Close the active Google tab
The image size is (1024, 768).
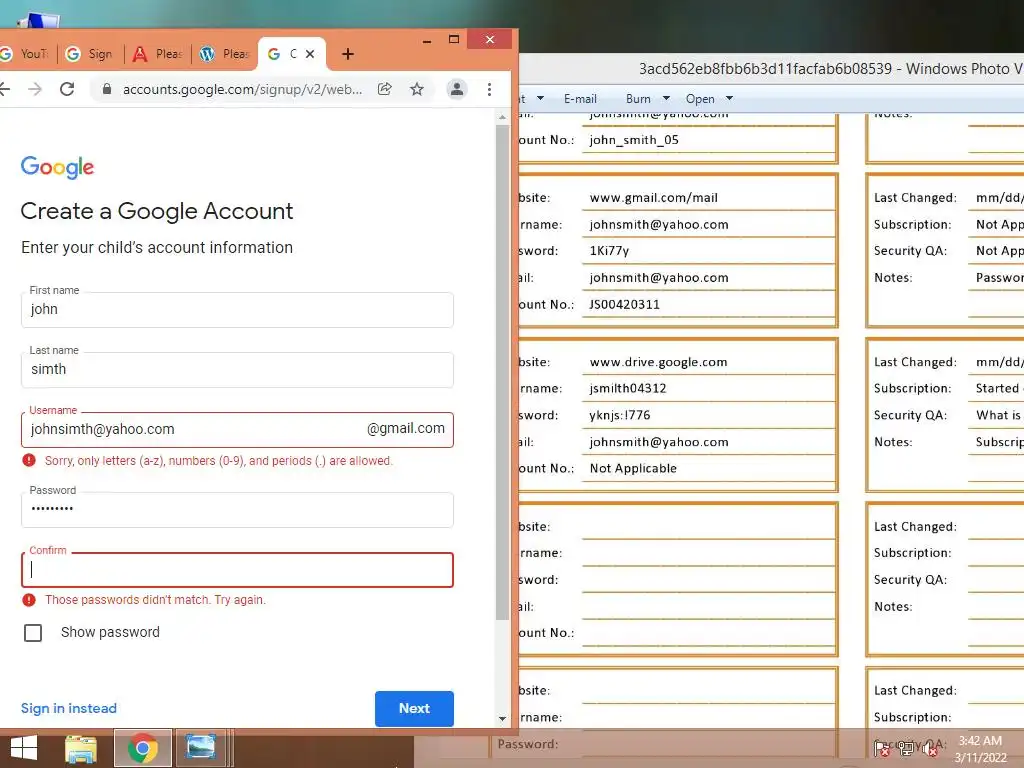pos(310,54)
